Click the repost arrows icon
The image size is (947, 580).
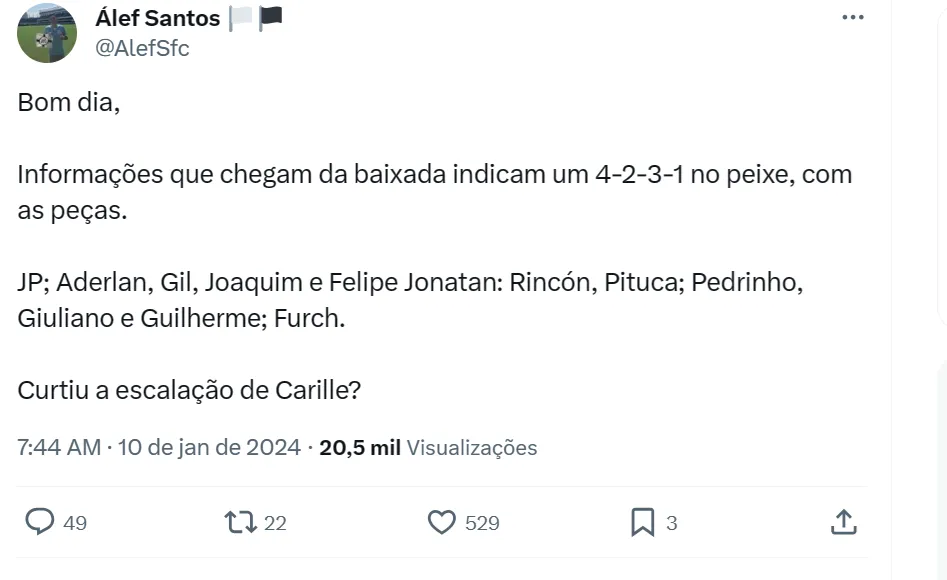click(x=240, y=522)
